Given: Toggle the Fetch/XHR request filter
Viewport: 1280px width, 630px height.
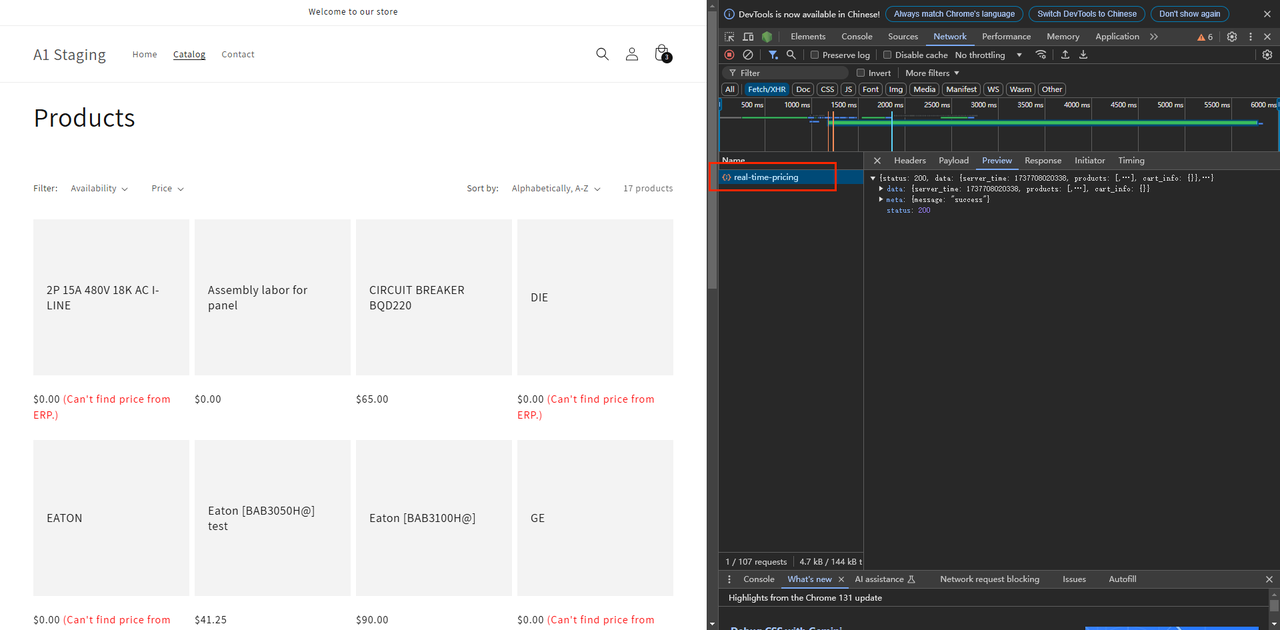Looking at the screenshot, I should (766, 89).
